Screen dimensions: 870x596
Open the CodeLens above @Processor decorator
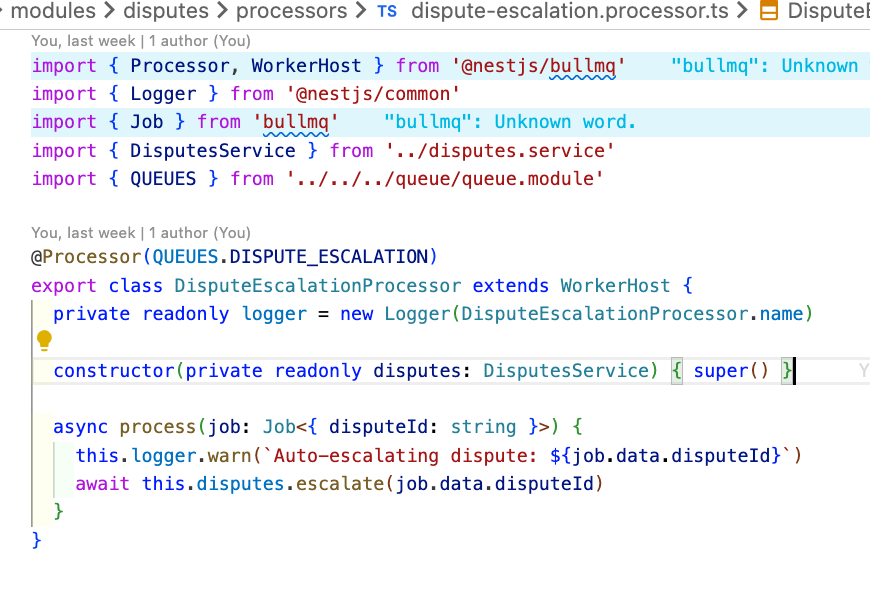click(x=141, y=233)
